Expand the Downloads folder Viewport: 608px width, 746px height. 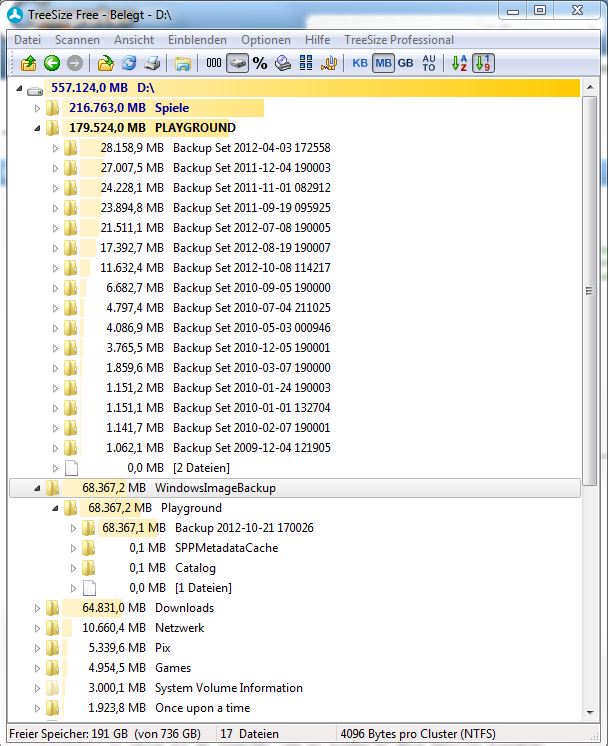click(x=37, y=608)
